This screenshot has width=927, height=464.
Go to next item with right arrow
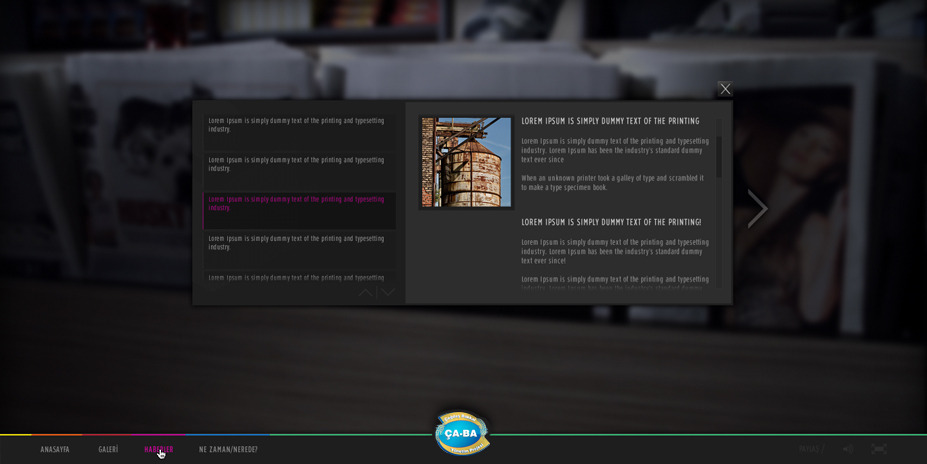(757, 209)
